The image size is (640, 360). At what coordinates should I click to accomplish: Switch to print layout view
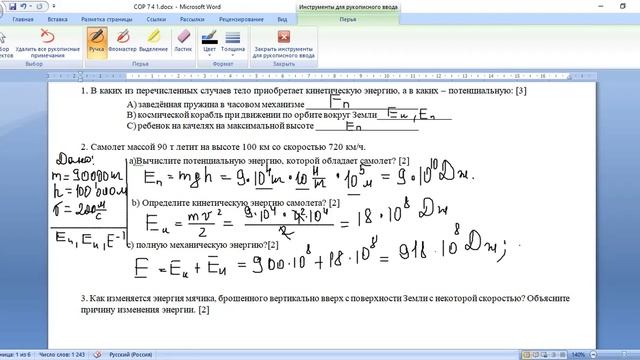(526, 354)
